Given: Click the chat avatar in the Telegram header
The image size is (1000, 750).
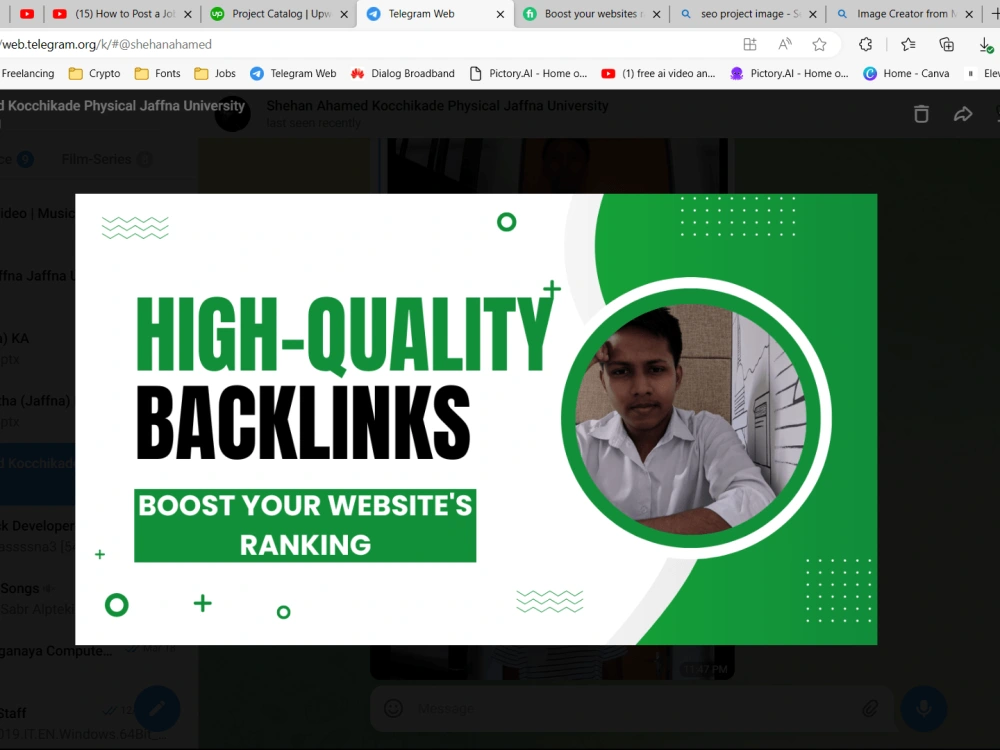Looking at the screenshot, I should pos(232,114).
